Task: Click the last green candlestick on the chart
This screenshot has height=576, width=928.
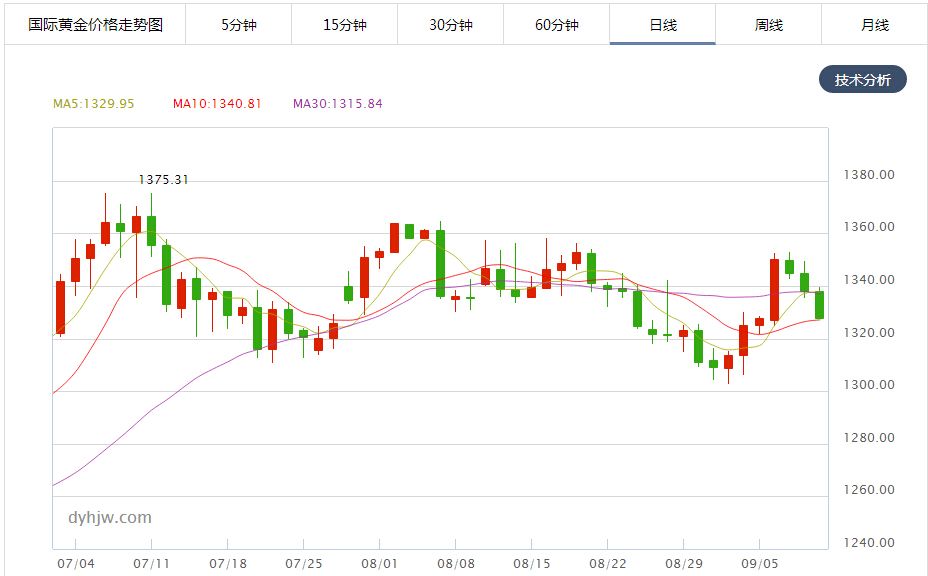Action: click(819, 305)
